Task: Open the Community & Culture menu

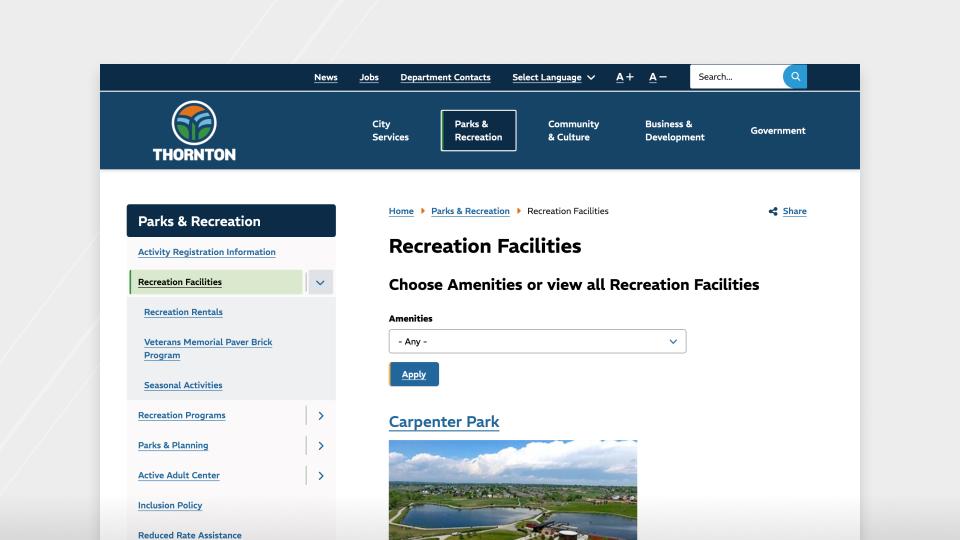Action: point(573,131)
